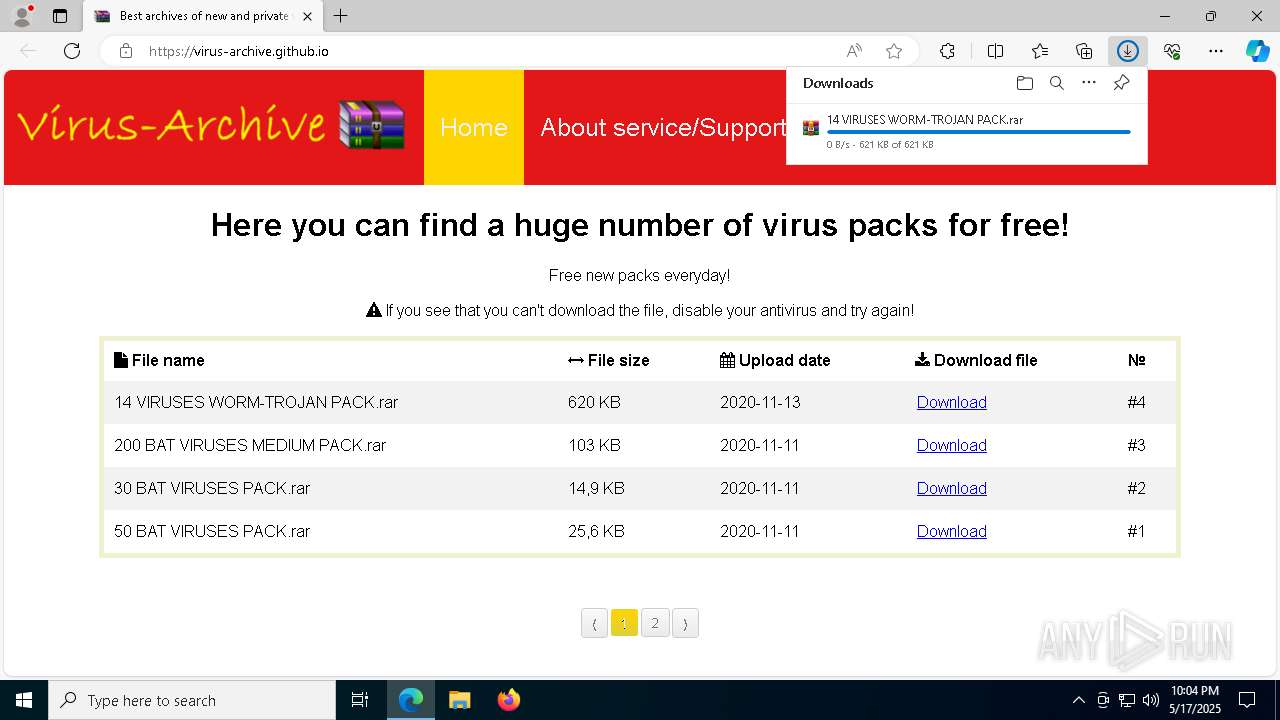Open About service/Support menu item
1280x720 pixels.
pyautogui.click(x=663, y=127)
